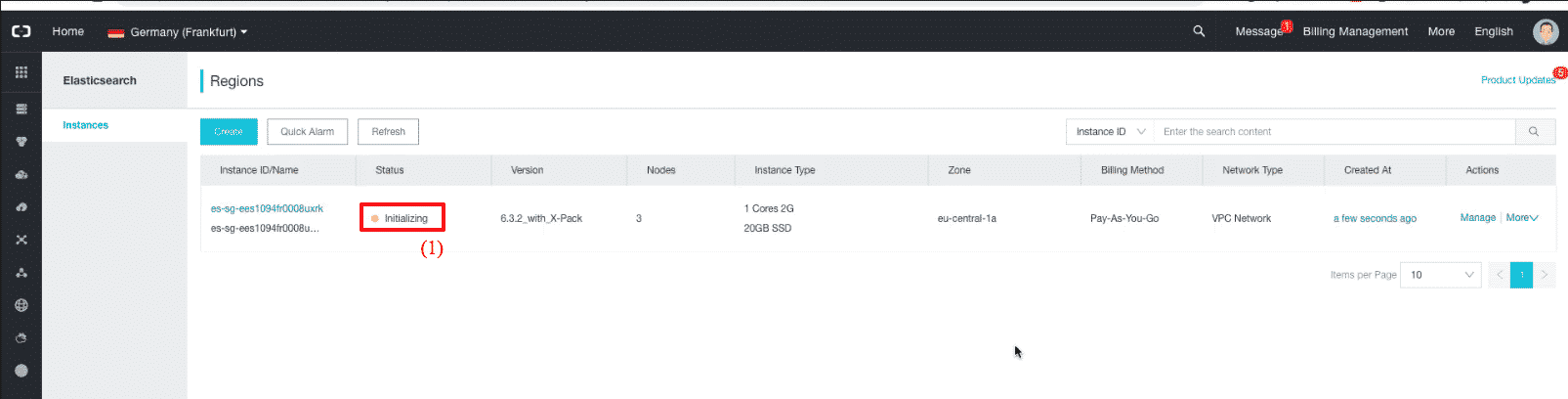Click the Quick Alarm button

(307, 132)
